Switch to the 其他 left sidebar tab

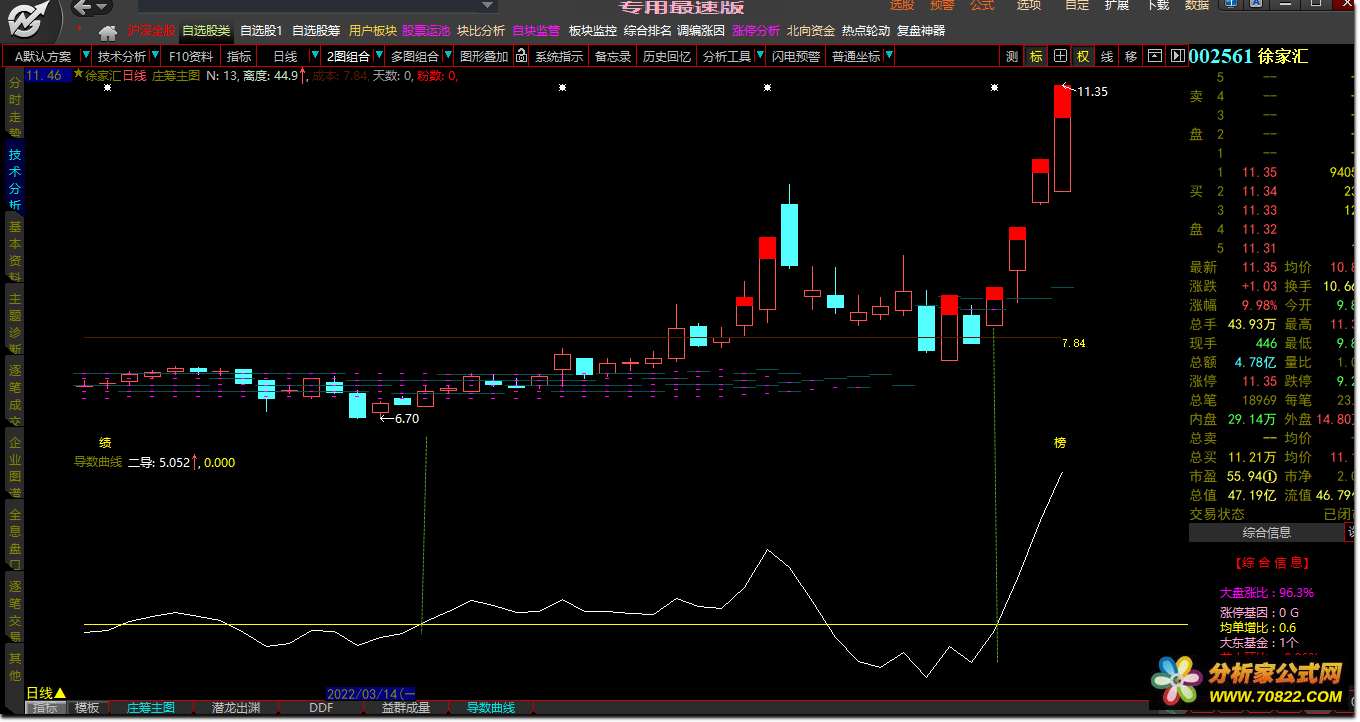click(x=14, y=667)
